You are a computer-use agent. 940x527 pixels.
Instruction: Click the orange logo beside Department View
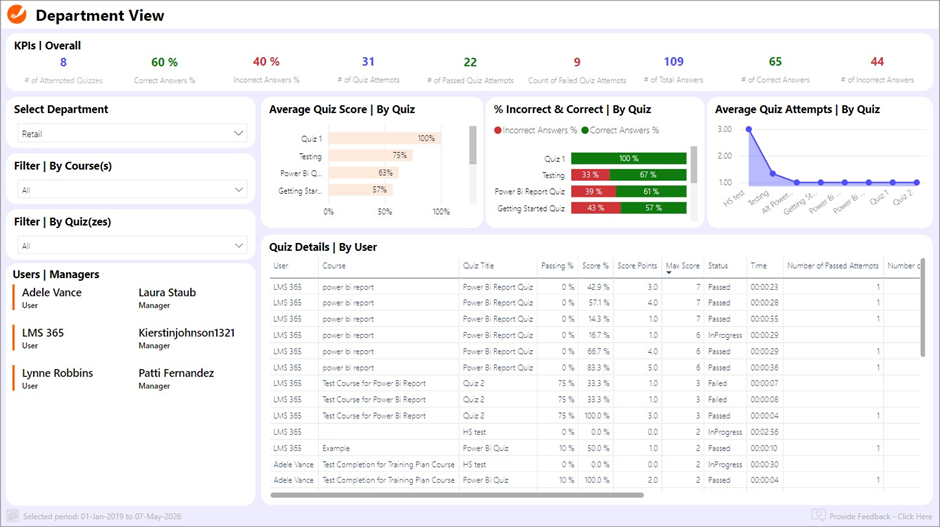click(x=18, y=15)
